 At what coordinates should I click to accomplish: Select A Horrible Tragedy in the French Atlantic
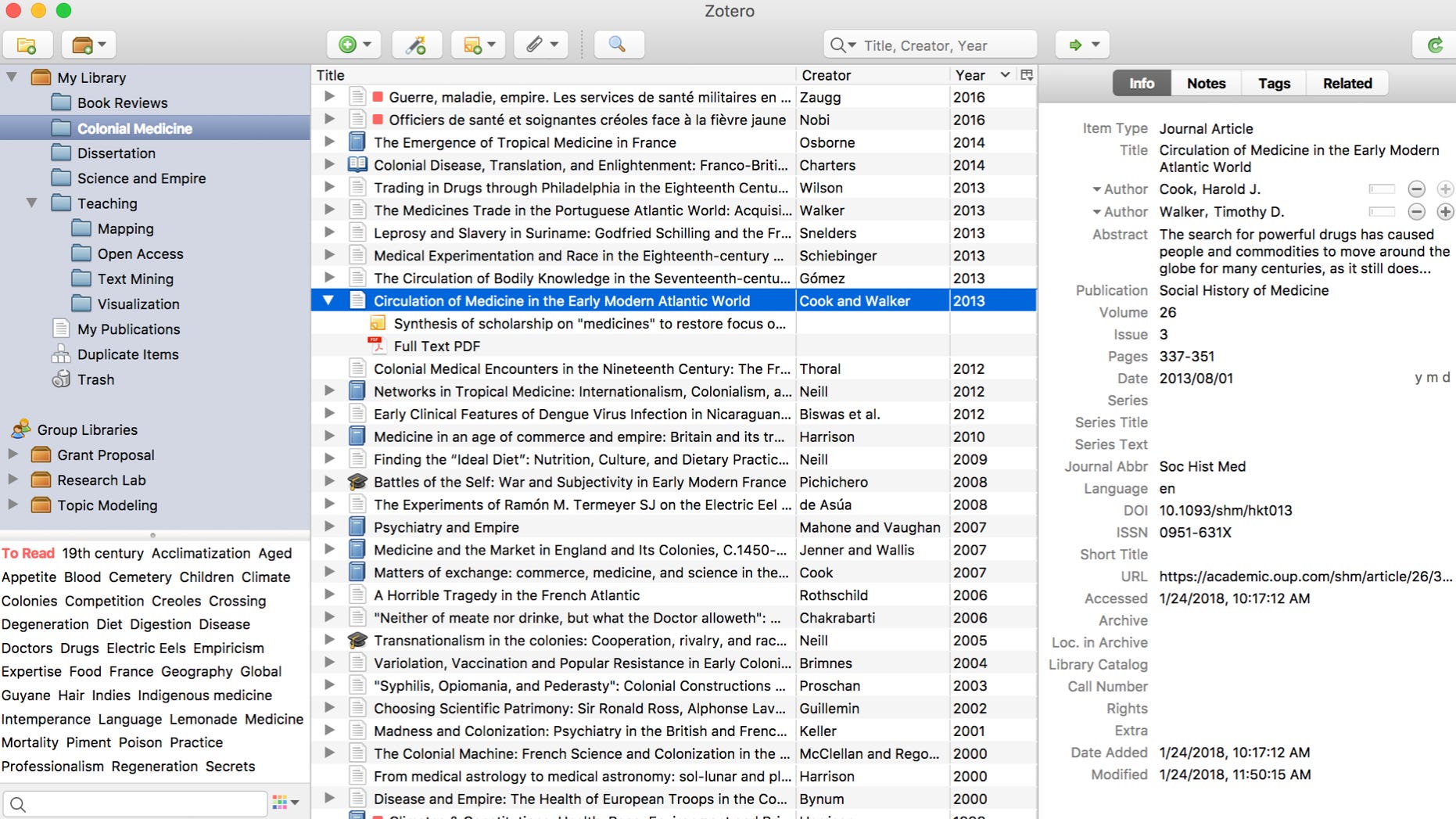click(x=507, y=595)
